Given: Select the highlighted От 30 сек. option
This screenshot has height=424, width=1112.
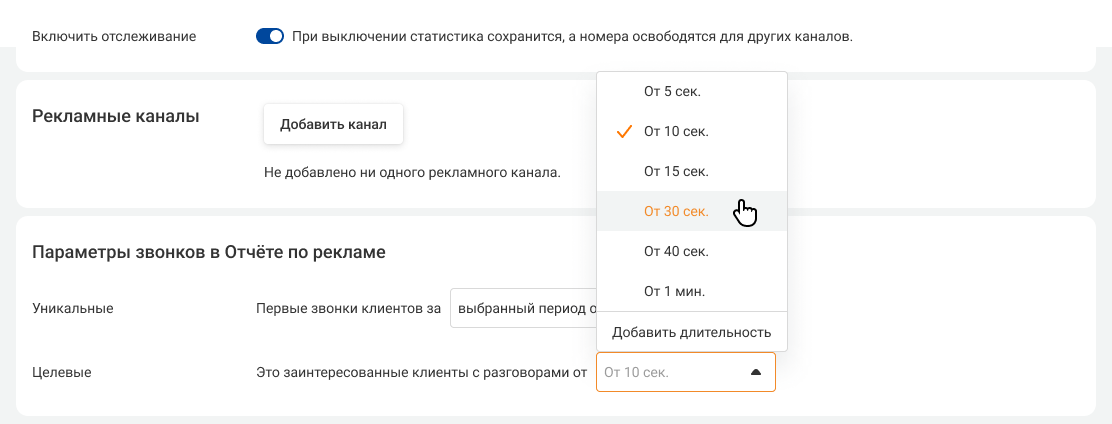Looking at the screenshot, I should (x=676, y=211).
